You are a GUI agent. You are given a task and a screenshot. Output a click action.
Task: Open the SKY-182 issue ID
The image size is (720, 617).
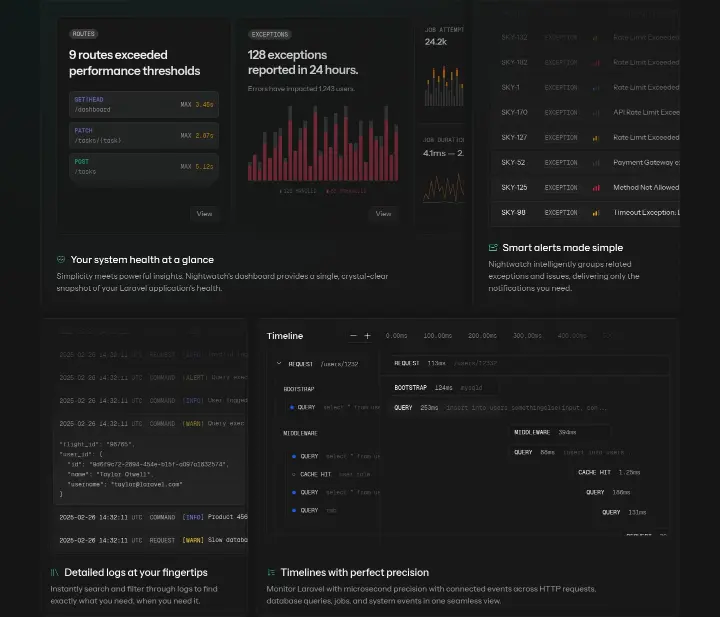(x=514, y=62)
